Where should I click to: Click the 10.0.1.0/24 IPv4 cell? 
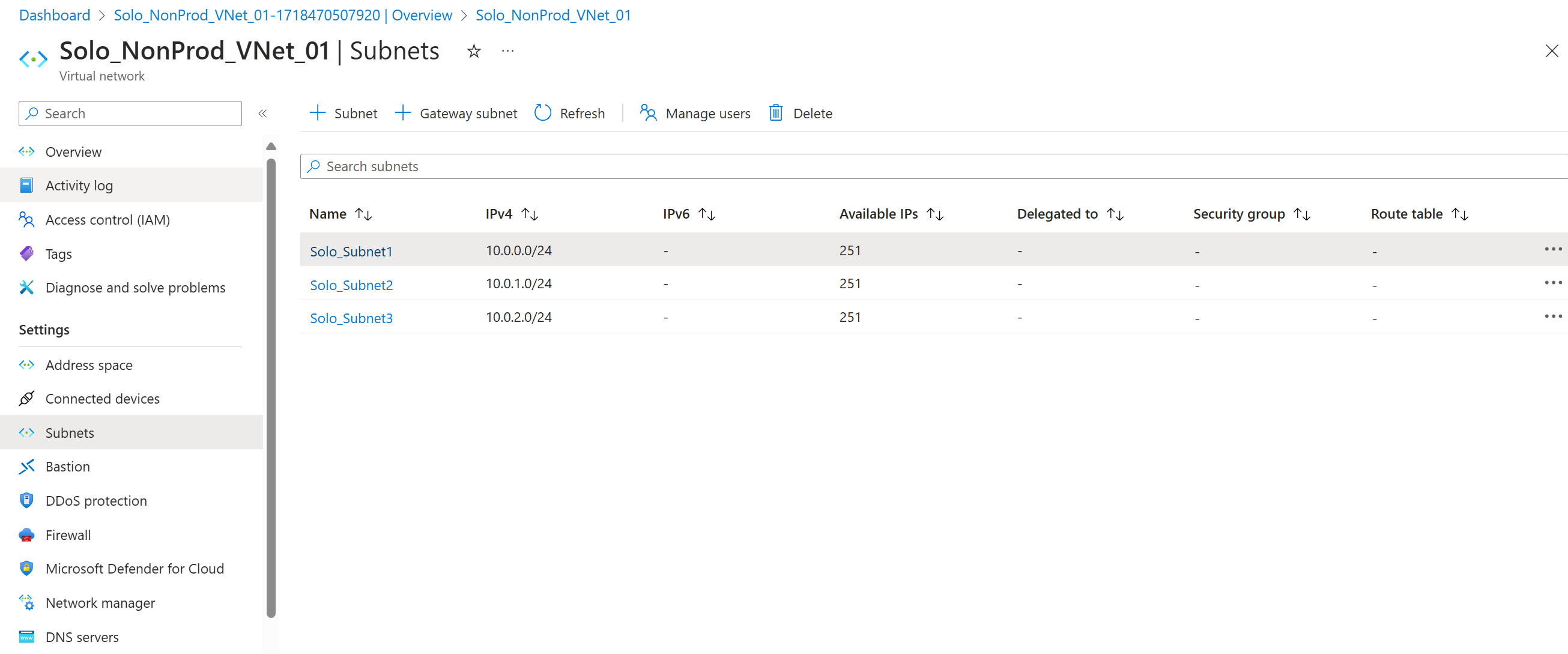(x=519, y=284)
